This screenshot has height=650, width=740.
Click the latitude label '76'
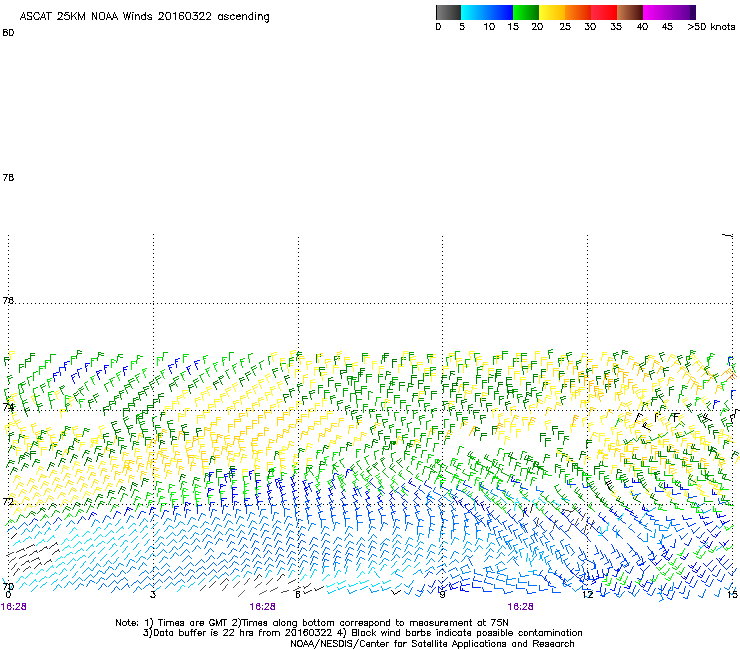click(8, 300)
